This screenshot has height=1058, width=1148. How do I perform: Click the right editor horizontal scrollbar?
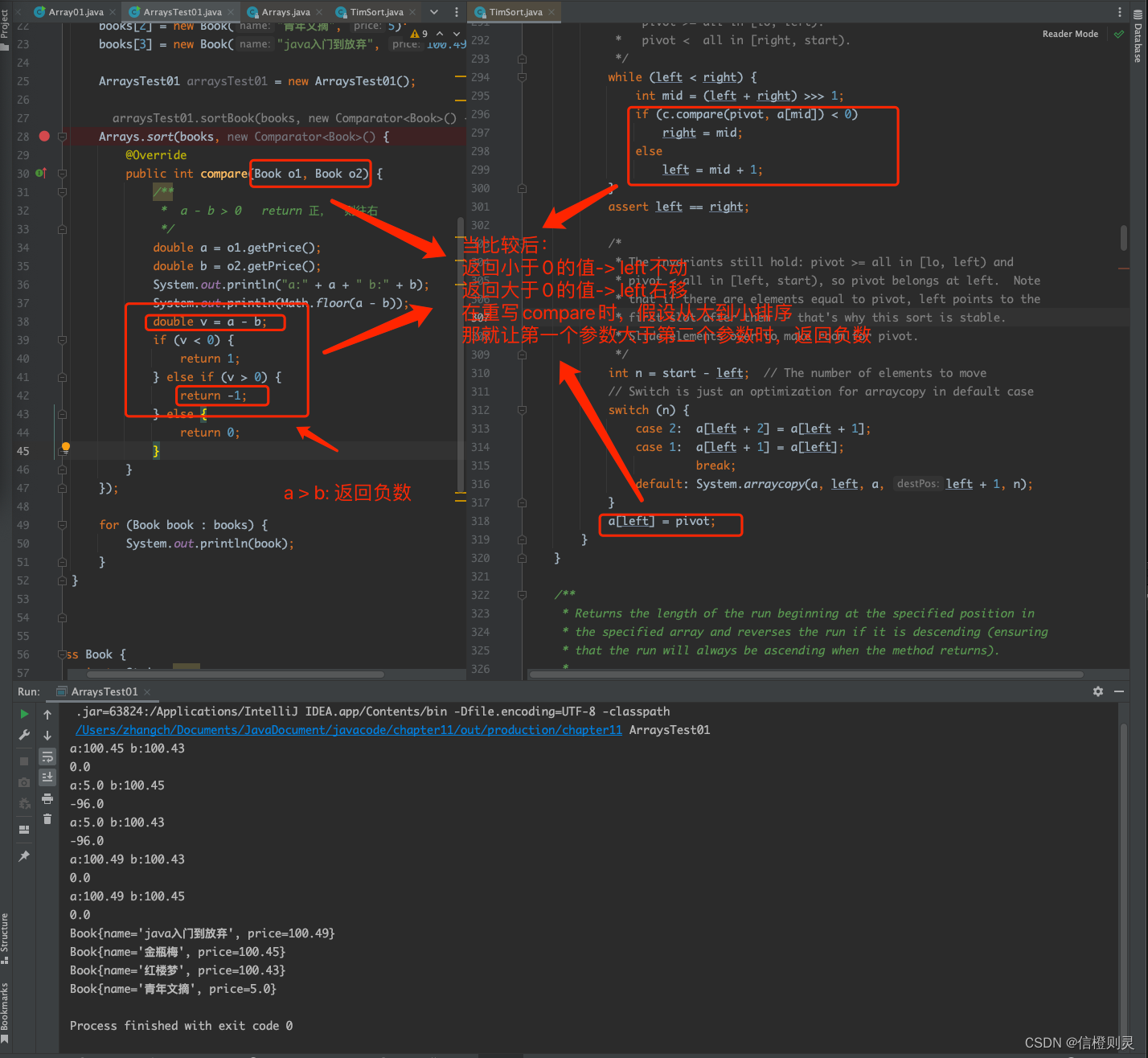[x=806, y=674]
